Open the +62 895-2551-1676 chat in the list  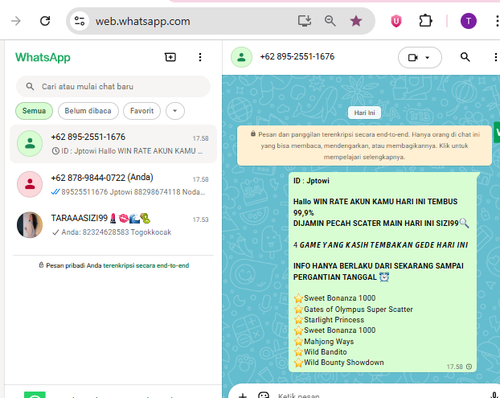coord(113,144)
